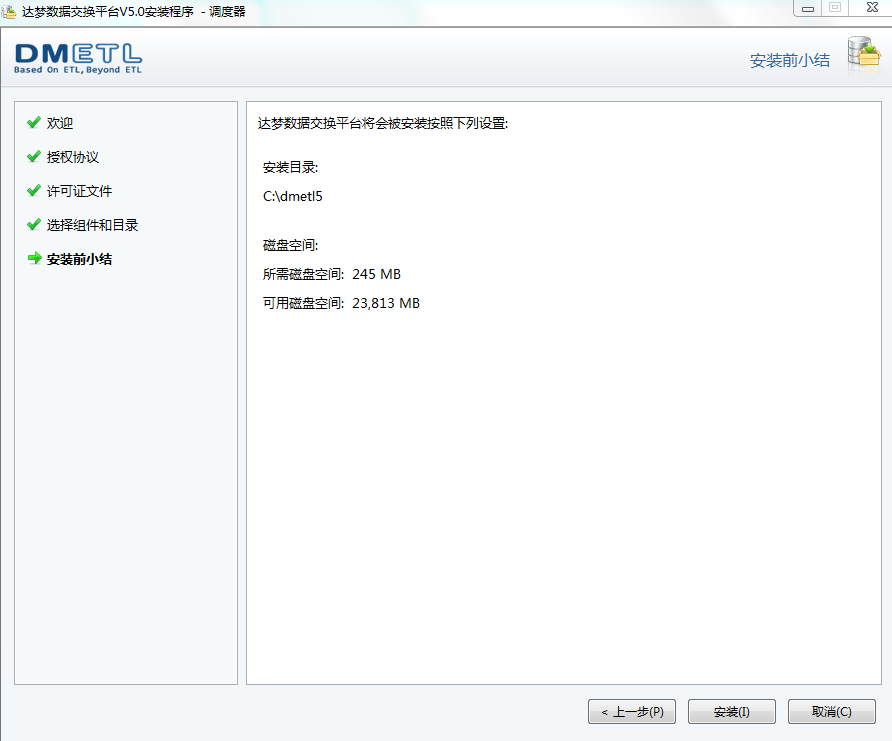The image size is (892, 741).
Task: Cancel setup with the 取消(C) button
Action: coord(832,712)
